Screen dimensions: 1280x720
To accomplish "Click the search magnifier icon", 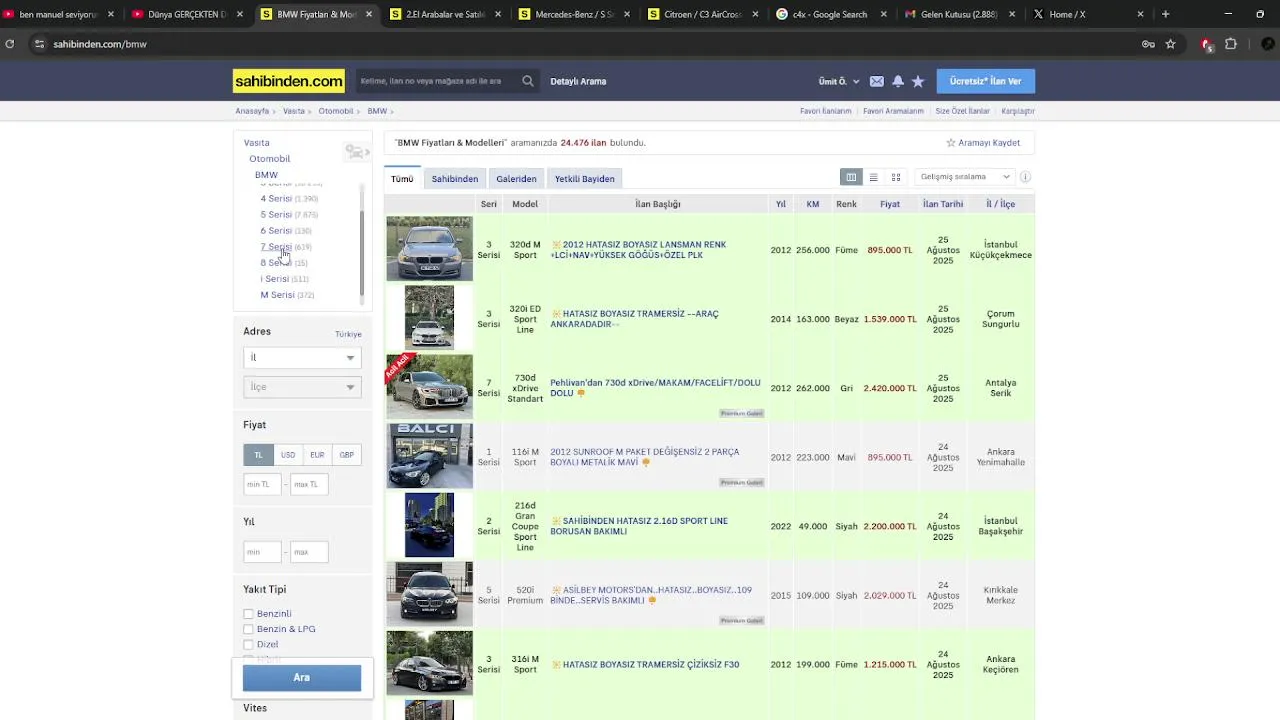I will (527, 81).
